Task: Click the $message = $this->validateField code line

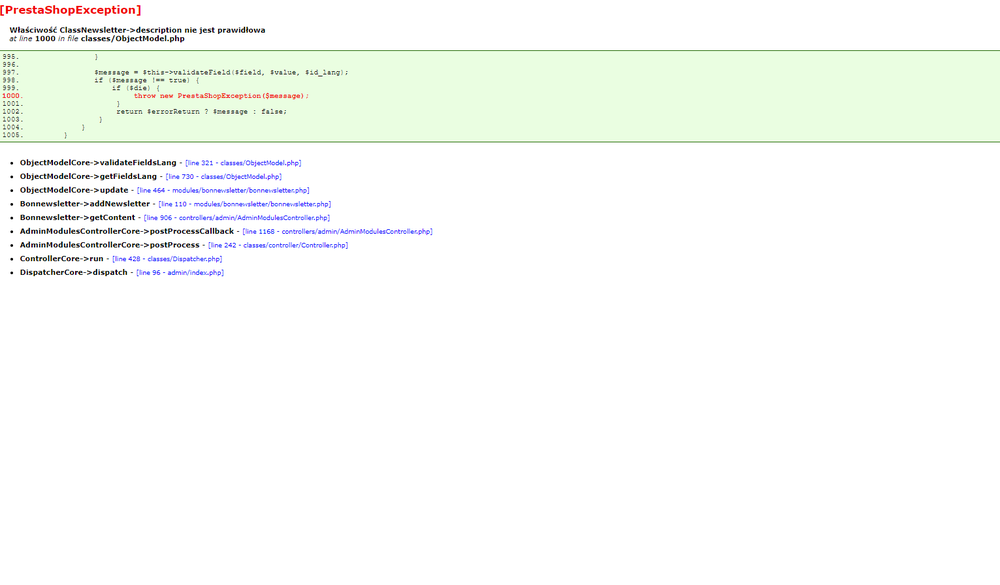Action: coord(221,73)
